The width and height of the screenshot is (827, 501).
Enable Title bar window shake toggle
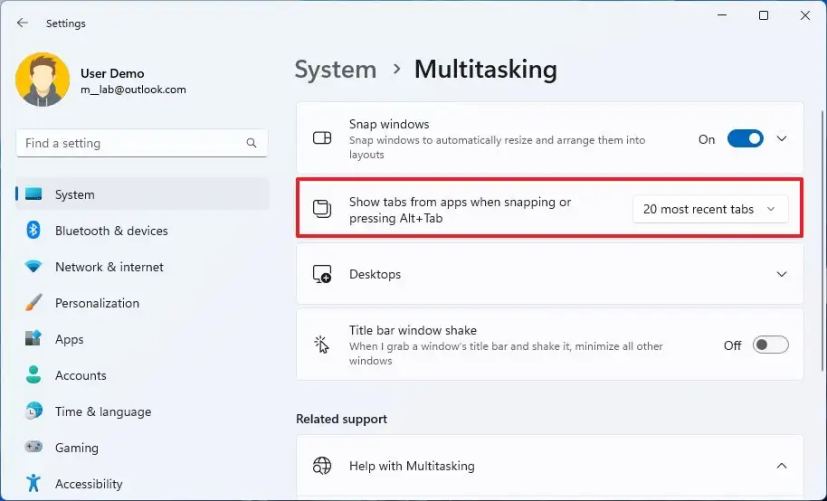(x=770, y=345)
